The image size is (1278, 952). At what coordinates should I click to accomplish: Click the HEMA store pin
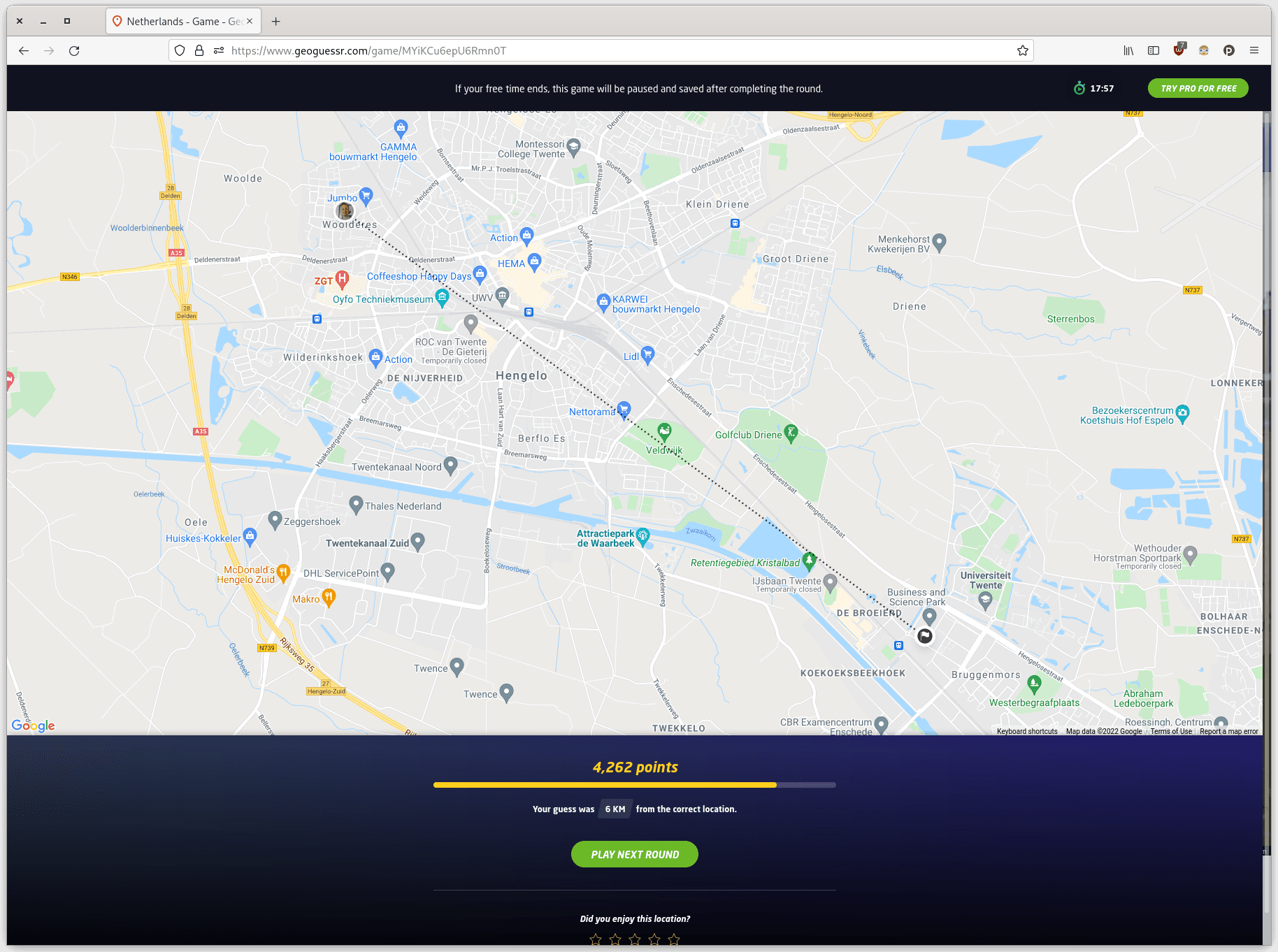click(x=534, y=261)
